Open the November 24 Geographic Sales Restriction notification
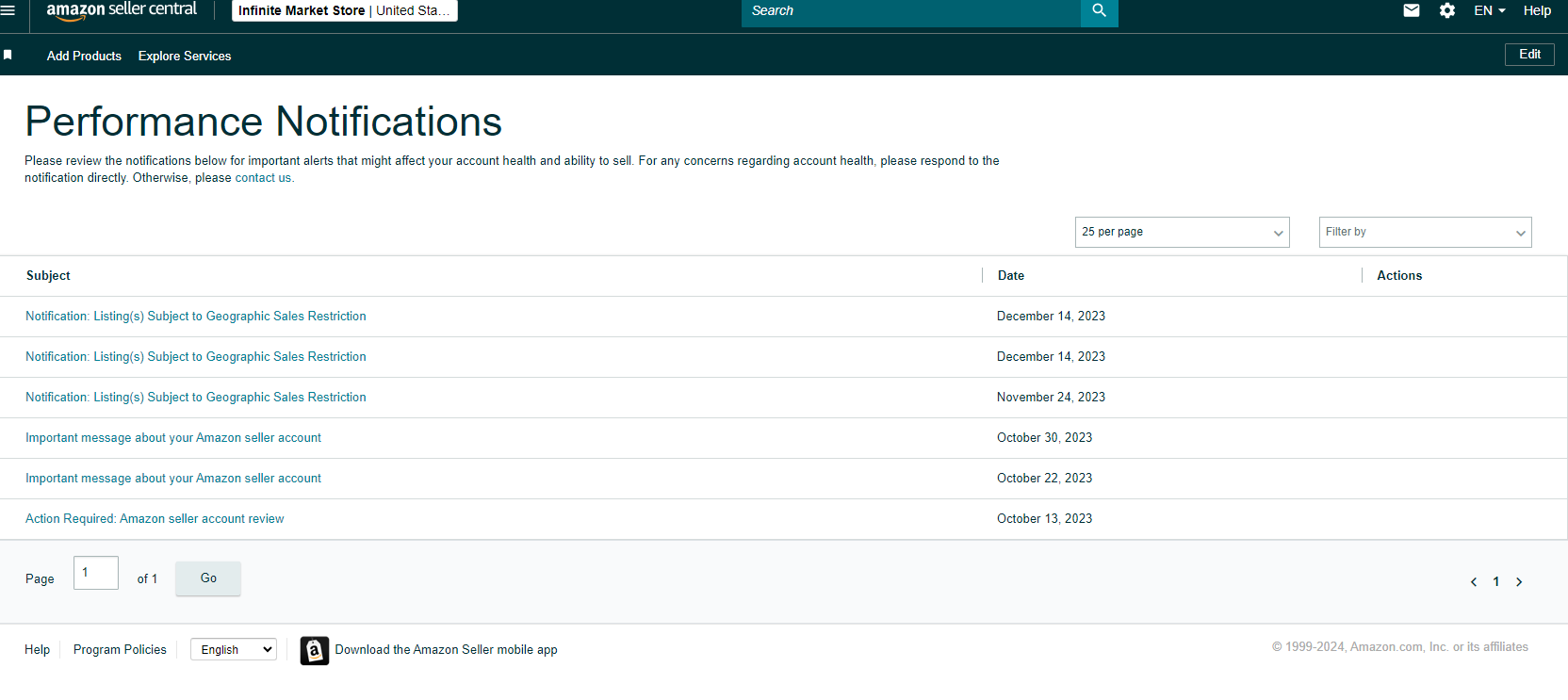 (196, 398)
